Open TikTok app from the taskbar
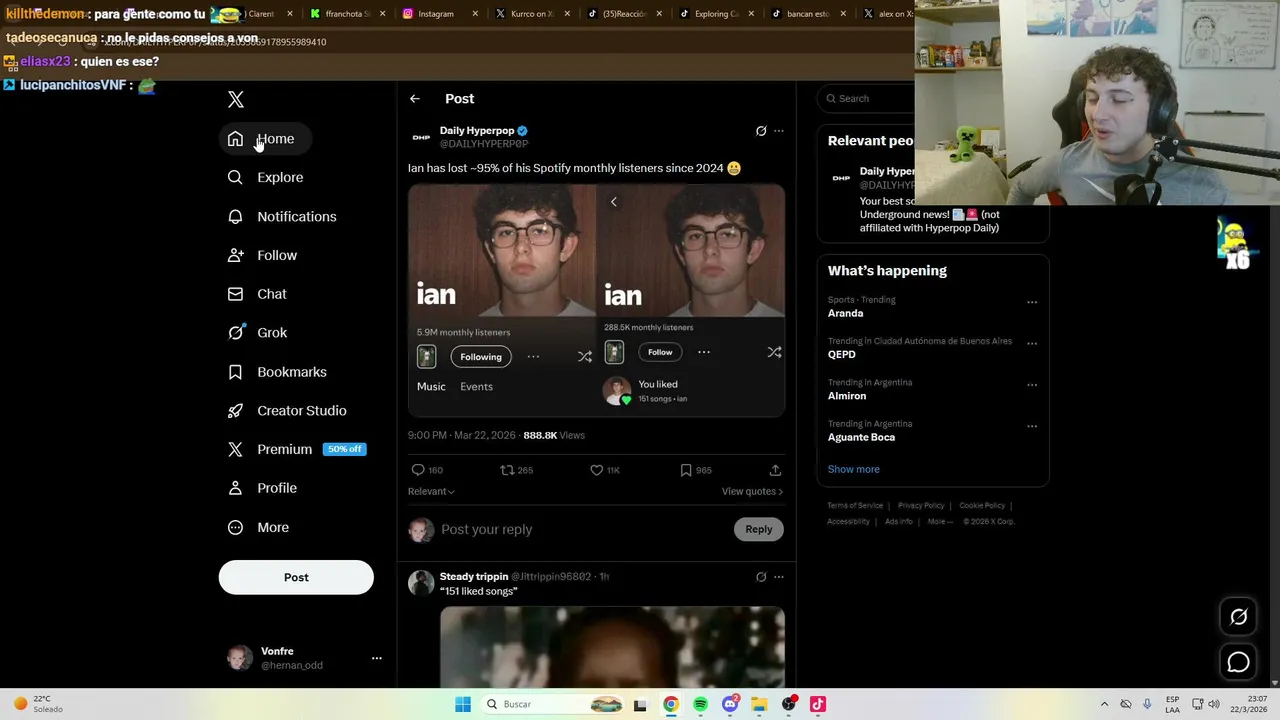1280x720 pixels. (818, 704)
